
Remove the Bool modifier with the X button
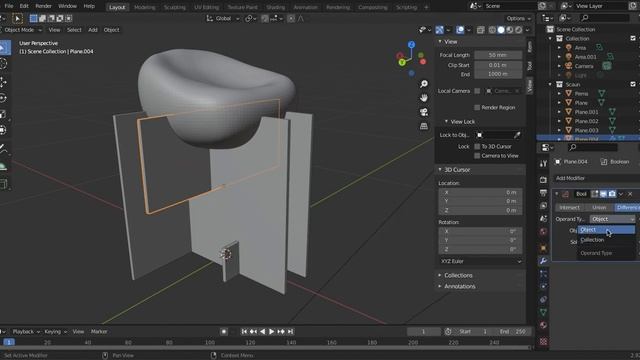[630, 194]
